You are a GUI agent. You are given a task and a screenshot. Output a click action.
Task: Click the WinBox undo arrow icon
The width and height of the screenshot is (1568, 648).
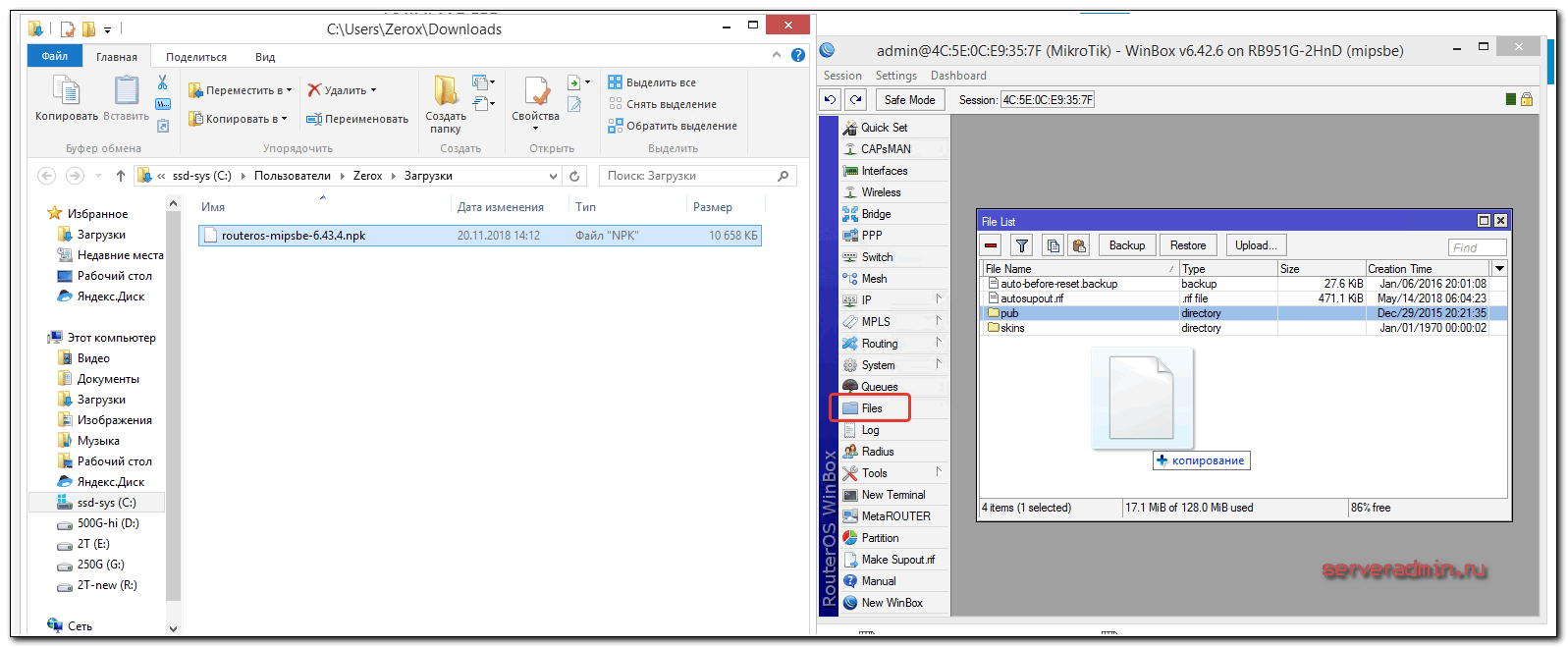click(831, 99)
